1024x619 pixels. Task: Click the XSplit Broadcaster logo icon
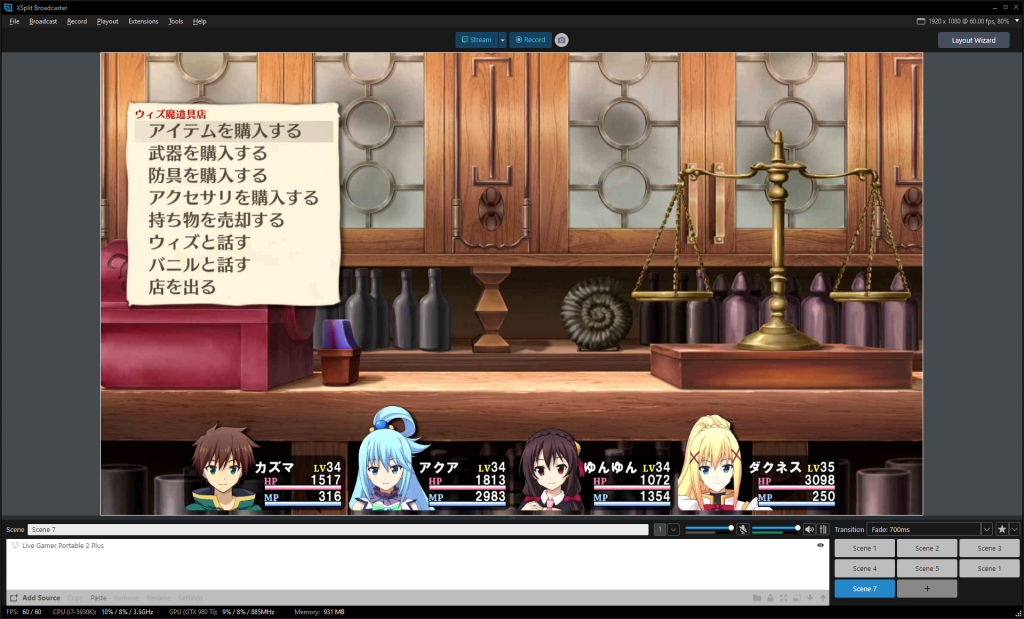[7, 7]
